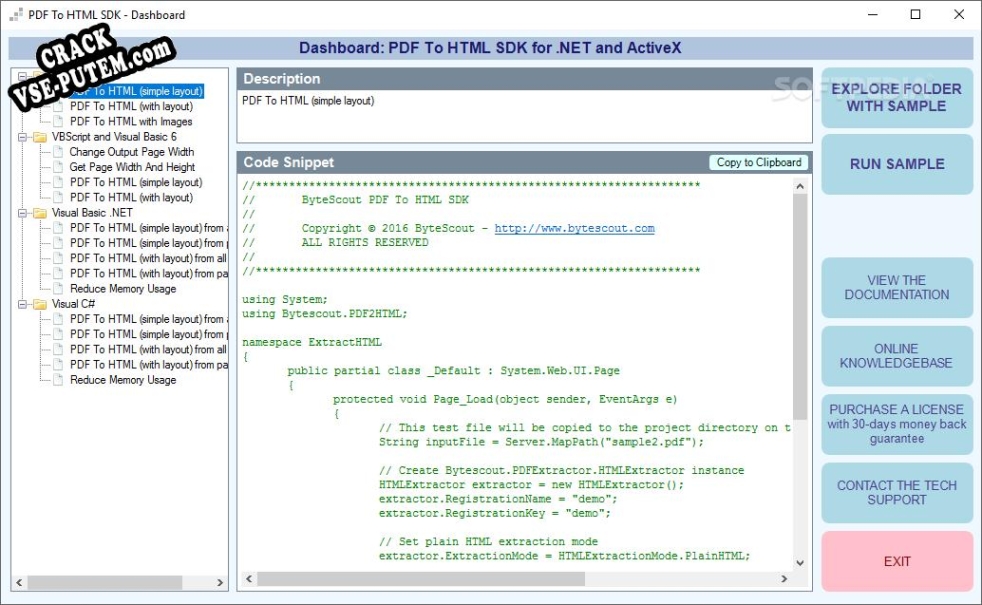Collapse the VBScript and Visual Basic 6 node
982x605 pixels.
(x=23, y=137)
